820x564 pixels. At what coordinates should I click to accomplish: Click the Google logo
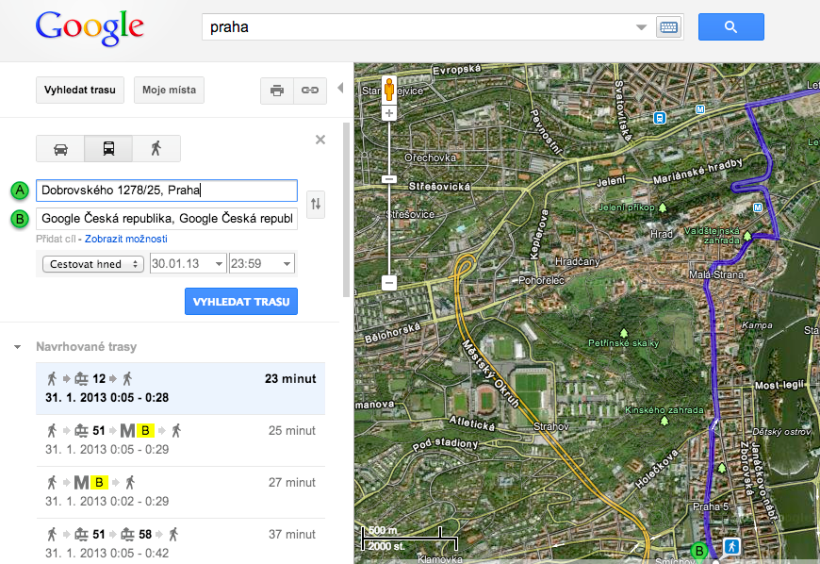(89, 28)
